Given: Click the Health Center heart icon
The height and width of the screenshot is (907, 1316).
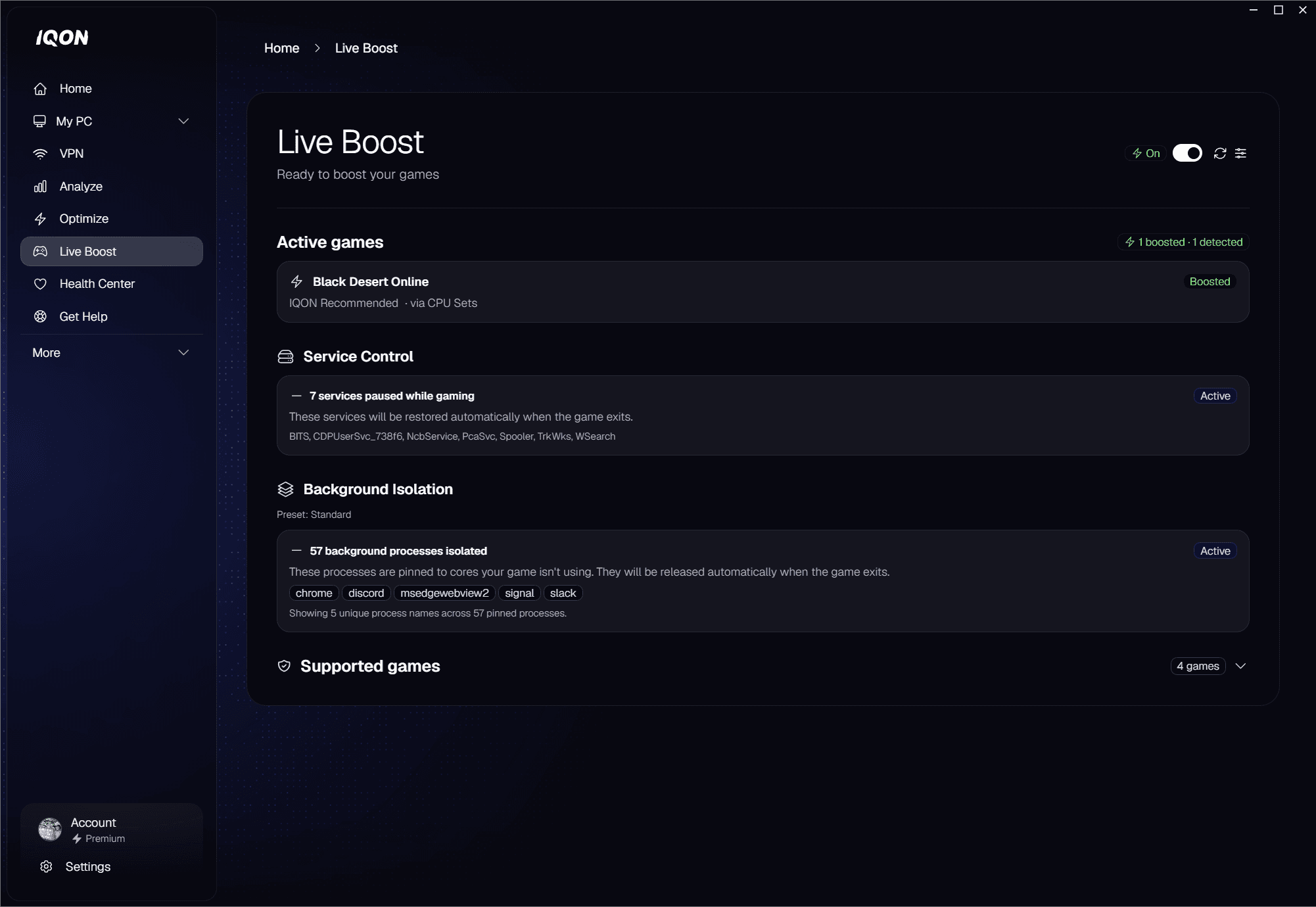Looking at the screenshot, I should point(40,284).
